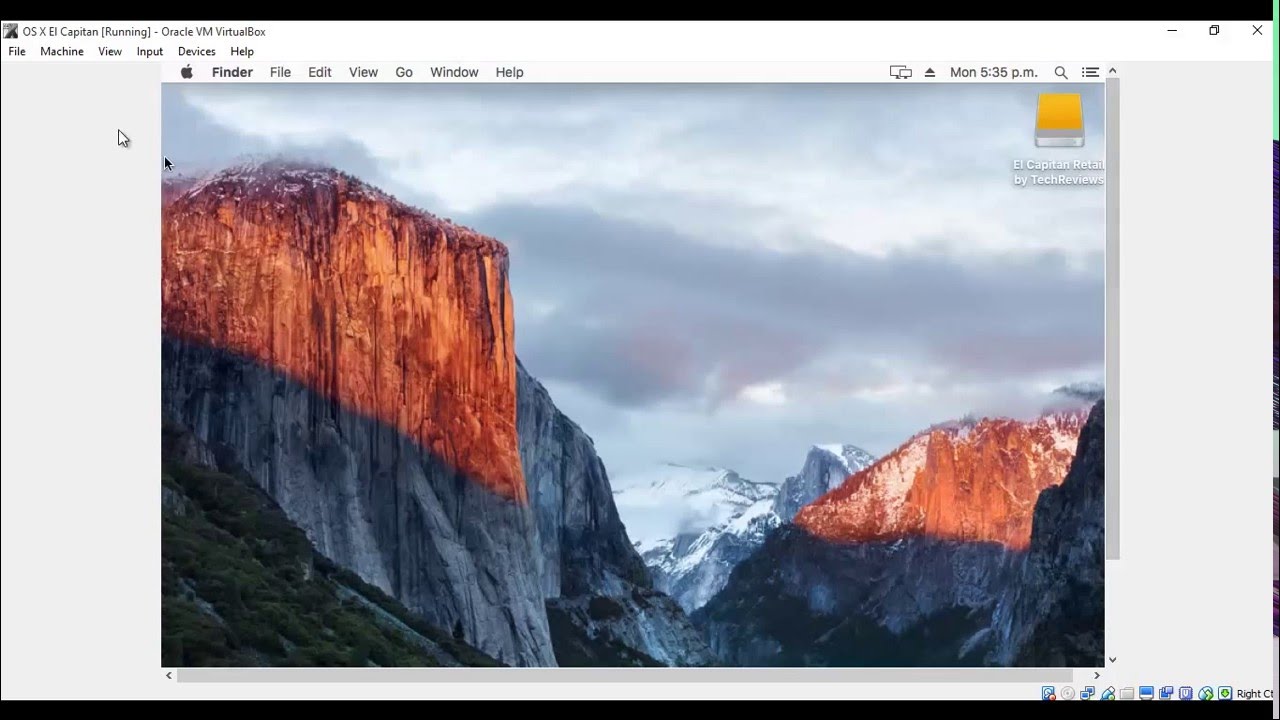The image size is (1280, 720).
Task: Click the horizontal scrollbar left arrow
Action: [x=168, y=675]
